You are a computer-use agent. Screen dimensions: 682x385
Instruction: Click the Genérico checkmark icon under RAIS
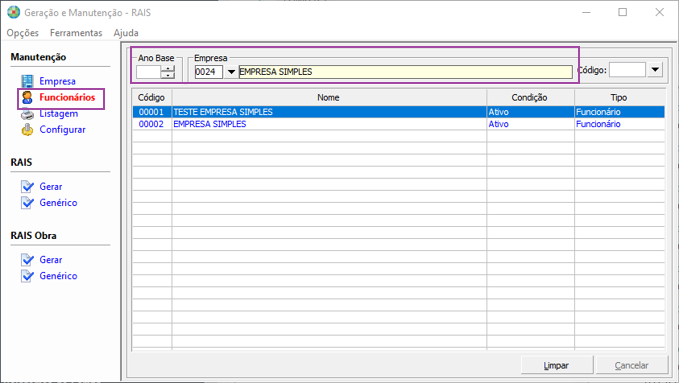tap(27, 203)
